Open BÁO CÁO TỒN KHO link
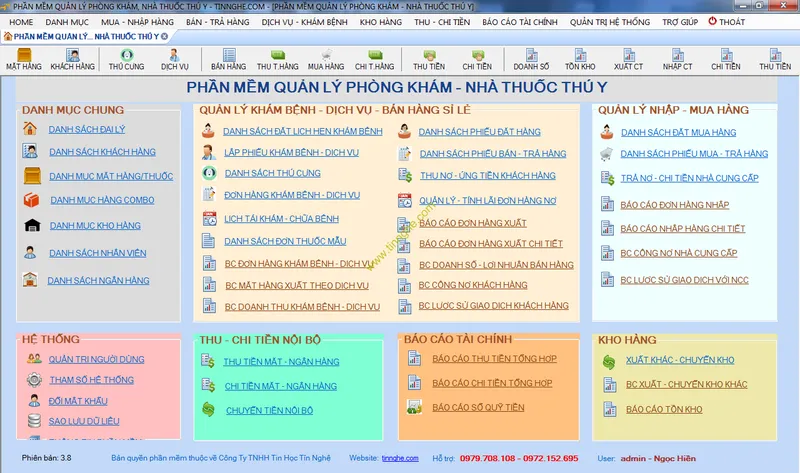The height and width of the screenshot is (473, 800). click(x=664, y=409)
